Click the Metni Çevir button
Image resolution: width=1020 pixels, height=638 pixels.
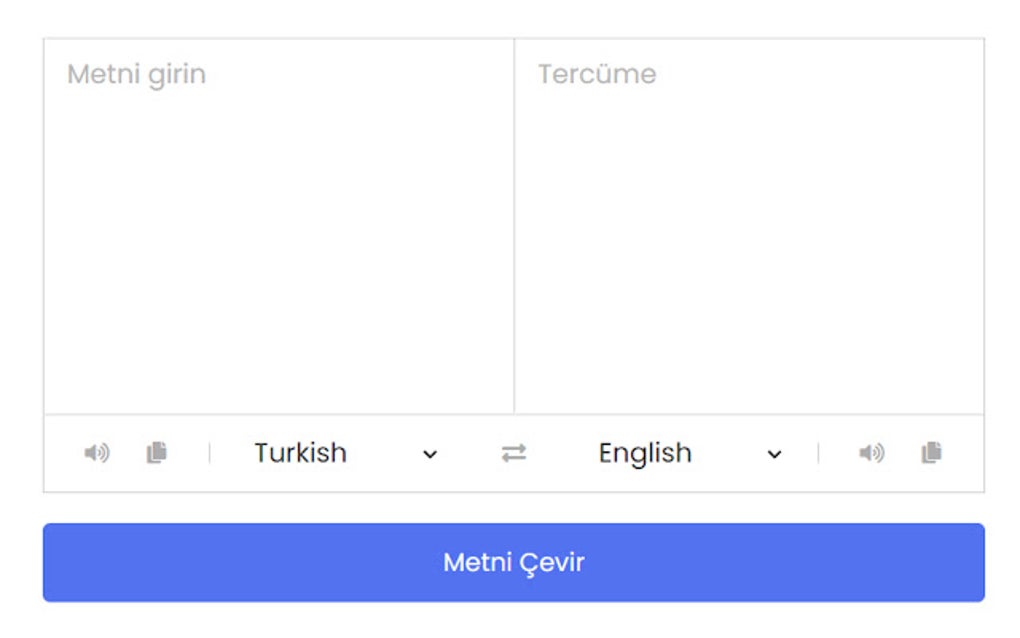514,562
